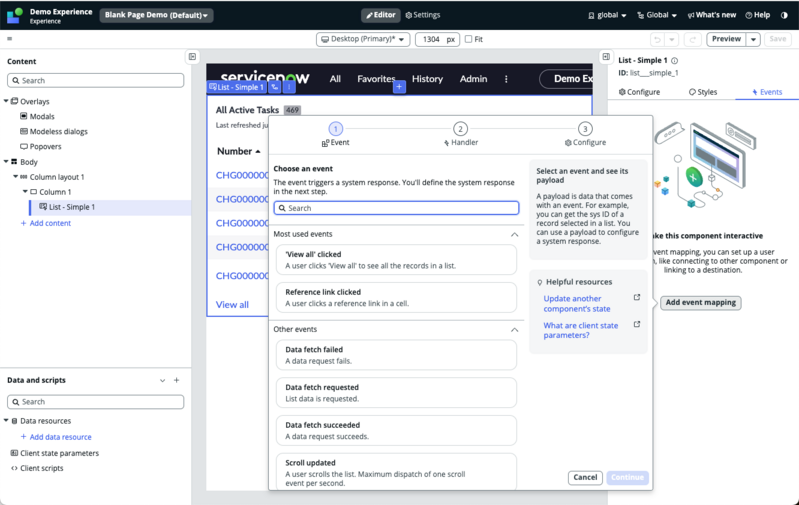Toggle the Fit checkbox
The height and width of the screenshot is (505, 799).
point(468,39)
